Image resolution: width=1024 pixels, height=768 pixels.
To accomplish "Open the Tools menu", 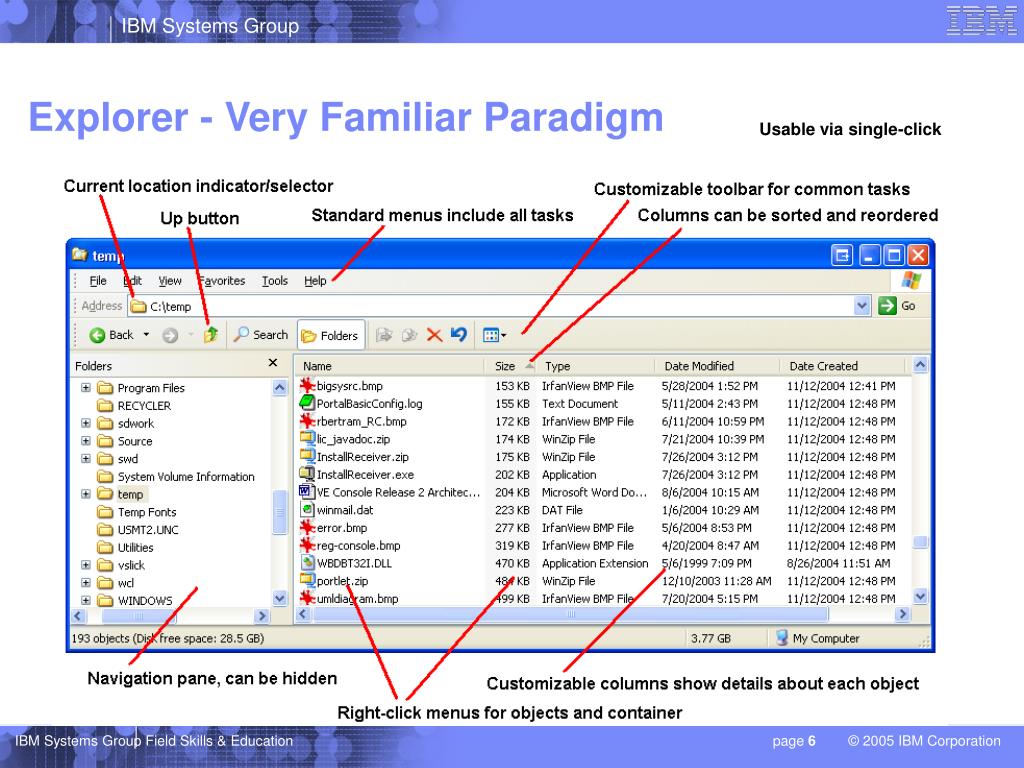I will tap(275, 281).
